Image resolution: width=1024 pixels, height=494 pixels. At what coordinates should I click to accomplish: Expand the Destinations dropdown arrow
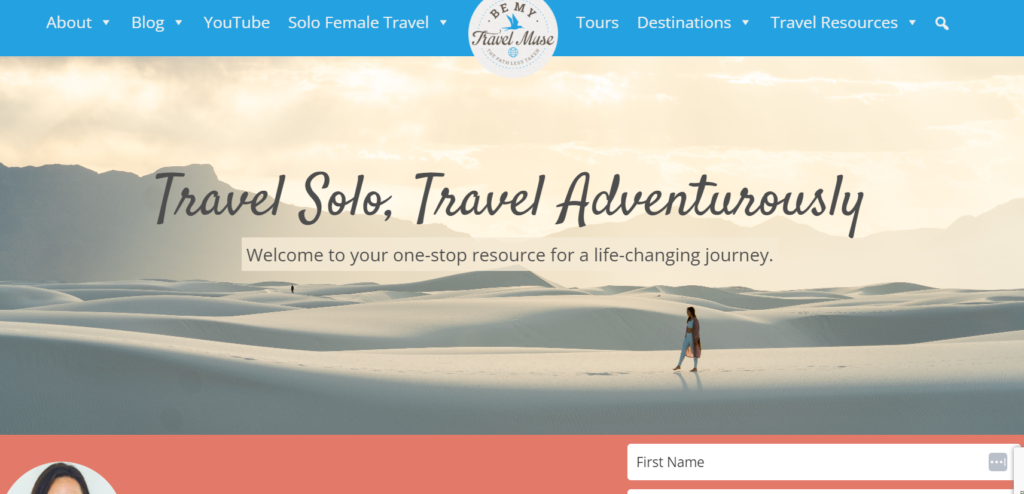745,23
